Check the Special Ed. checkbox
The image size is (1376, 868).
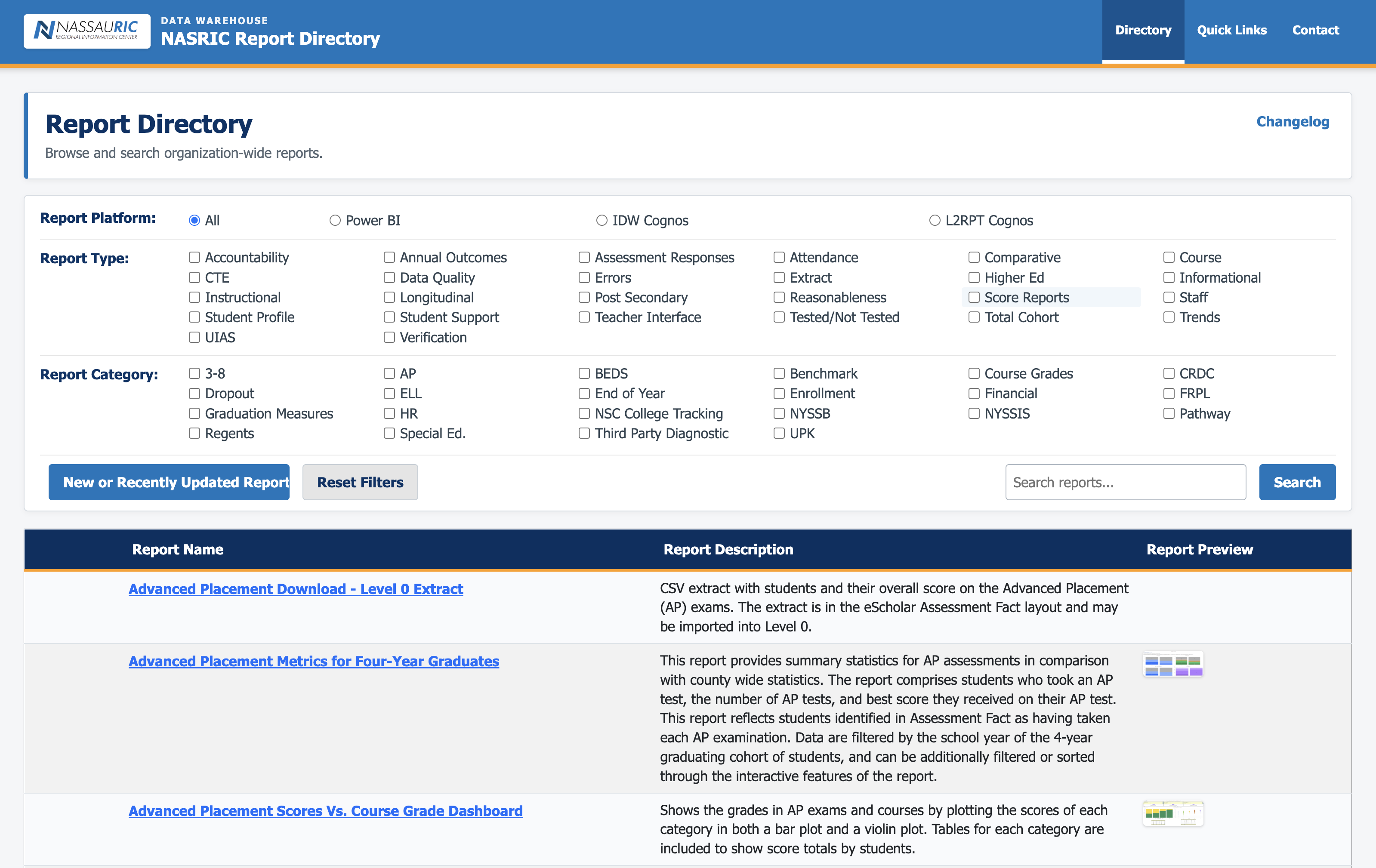click(x=389, y=434)
